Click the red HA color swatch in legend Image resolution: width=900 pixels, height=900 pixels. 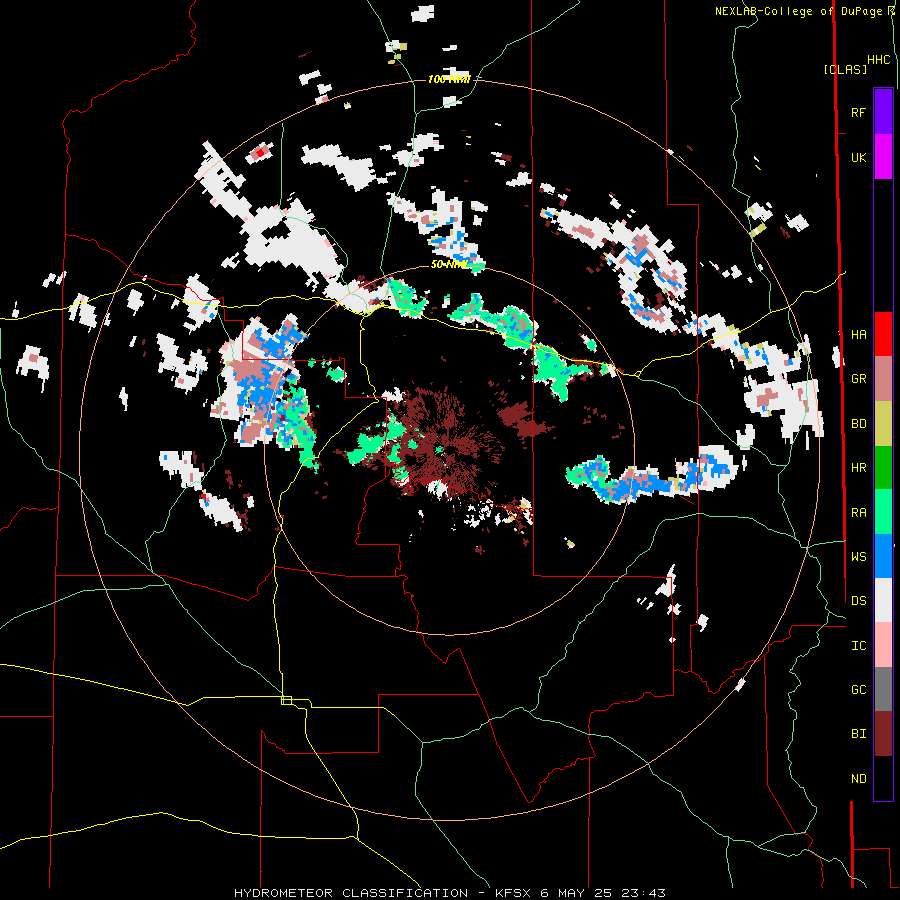tap(883, 334)
